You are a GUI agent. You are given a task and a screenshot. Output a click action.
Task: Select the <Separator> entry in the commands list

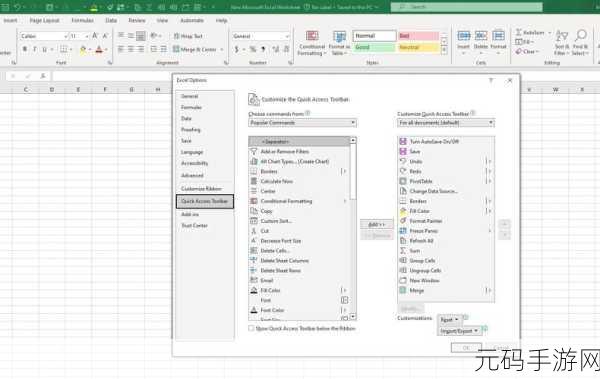pos(299,142)
